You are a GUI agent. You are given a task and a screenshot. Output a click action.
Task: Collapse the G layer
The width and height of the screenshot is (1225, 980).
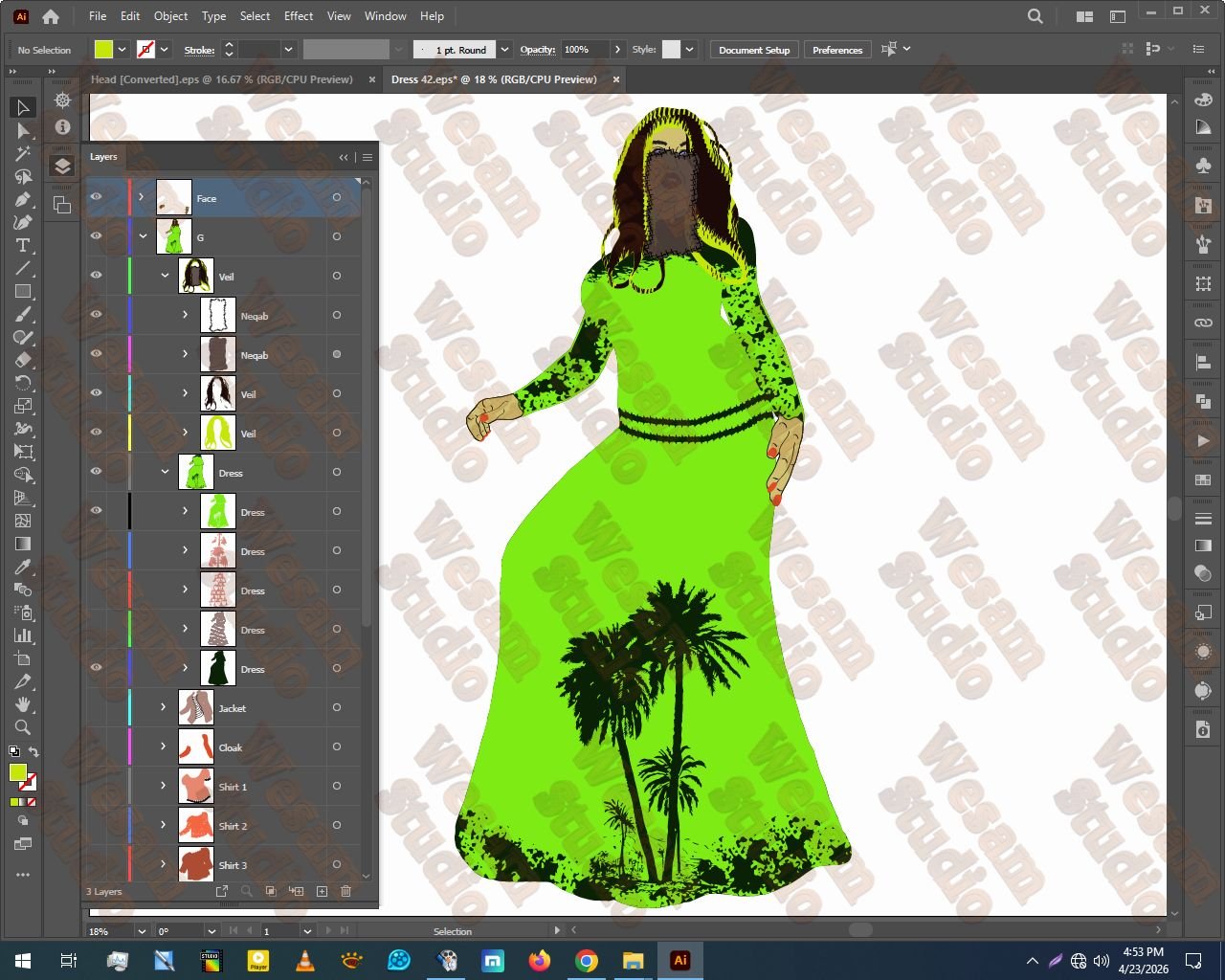pos(143,236)
